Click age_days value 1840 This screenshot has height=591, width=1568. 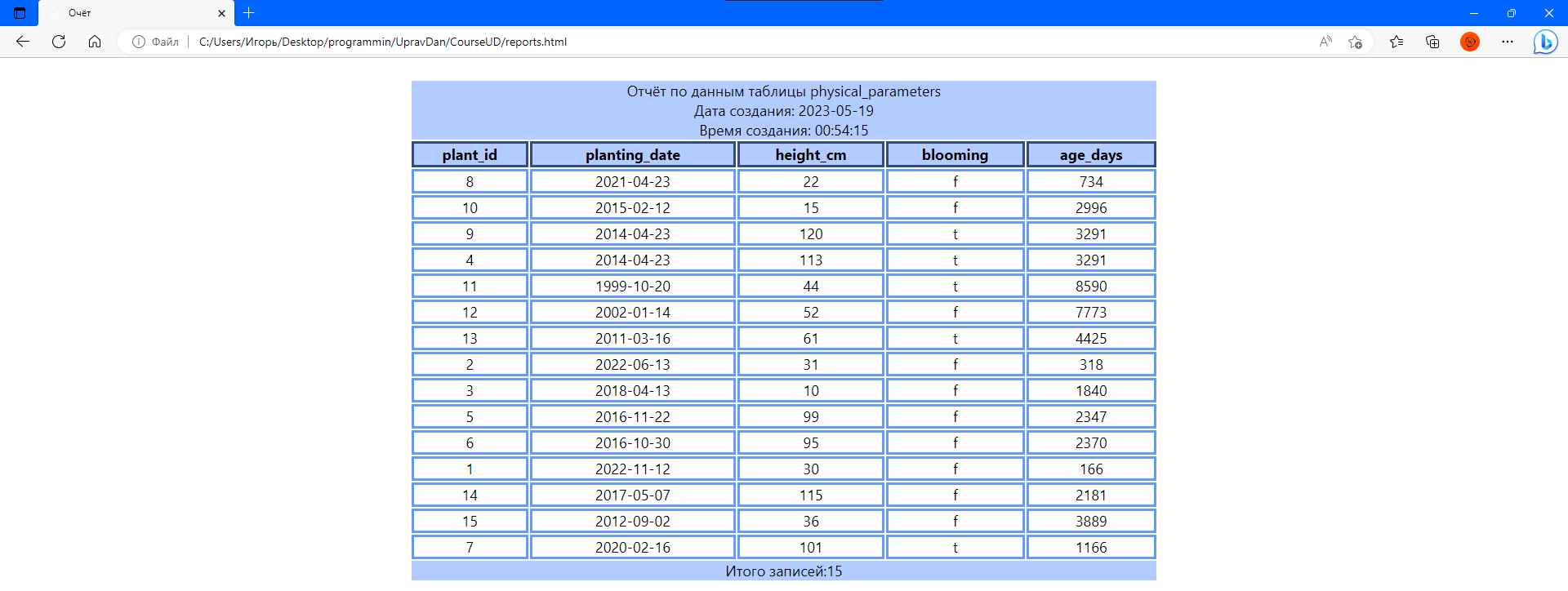coord(1091,390)
